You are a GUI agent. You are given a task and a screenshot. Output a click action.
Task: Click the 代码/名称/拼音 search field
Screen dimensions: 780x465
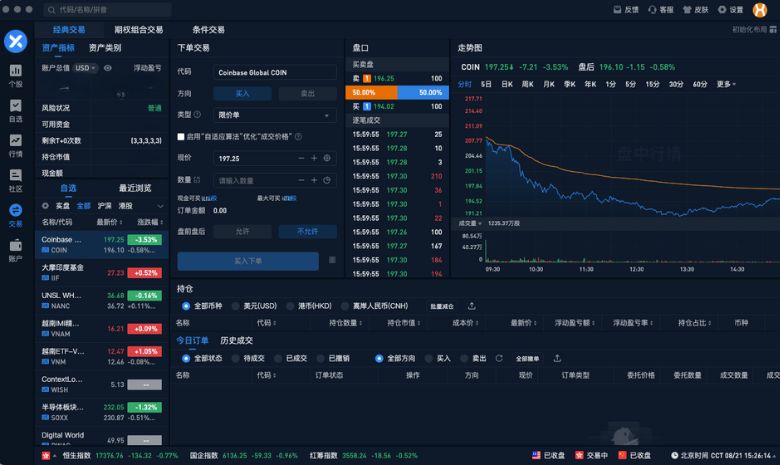coord(108,9)
